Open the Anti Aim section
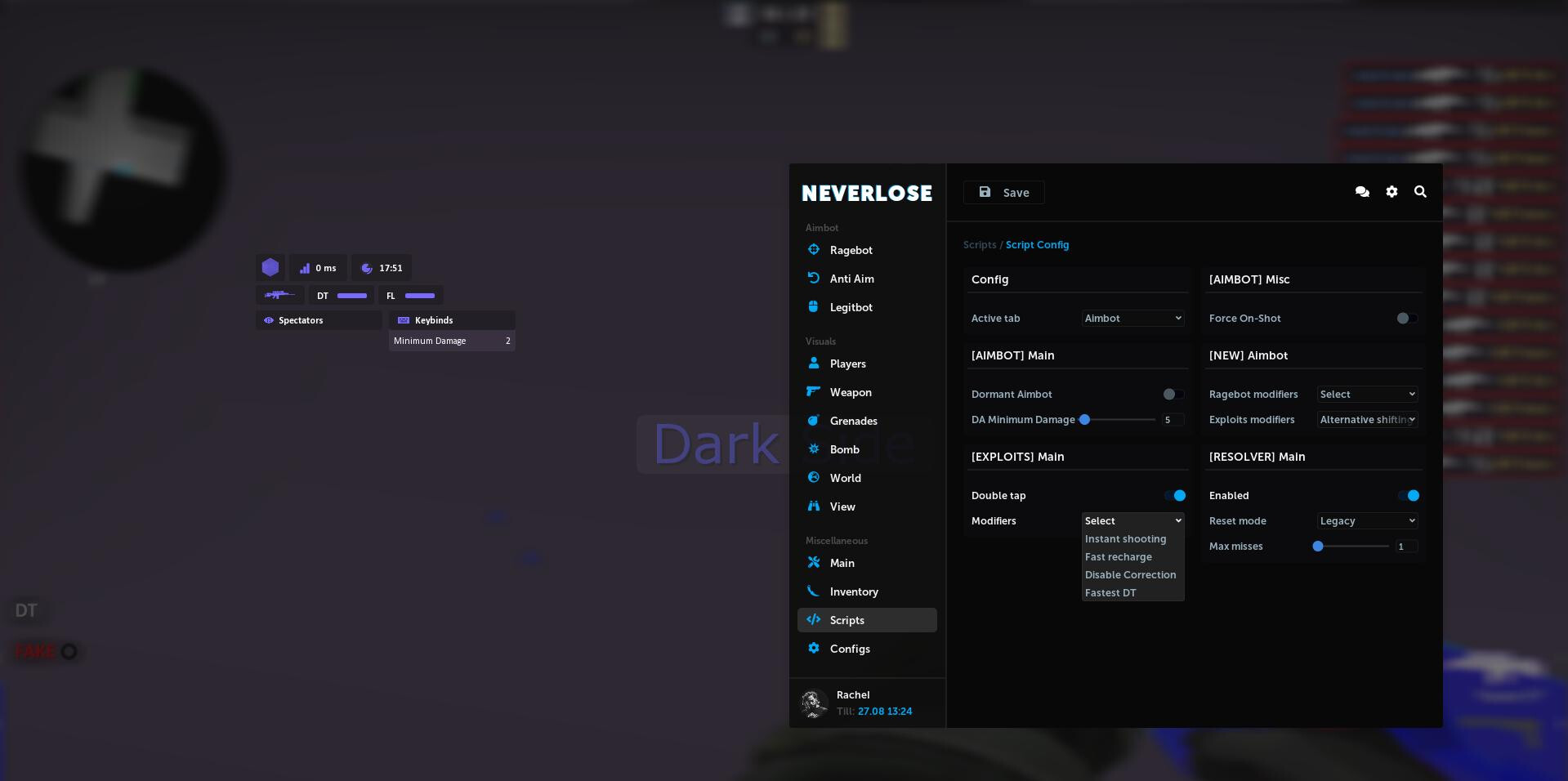 [867, 279]
